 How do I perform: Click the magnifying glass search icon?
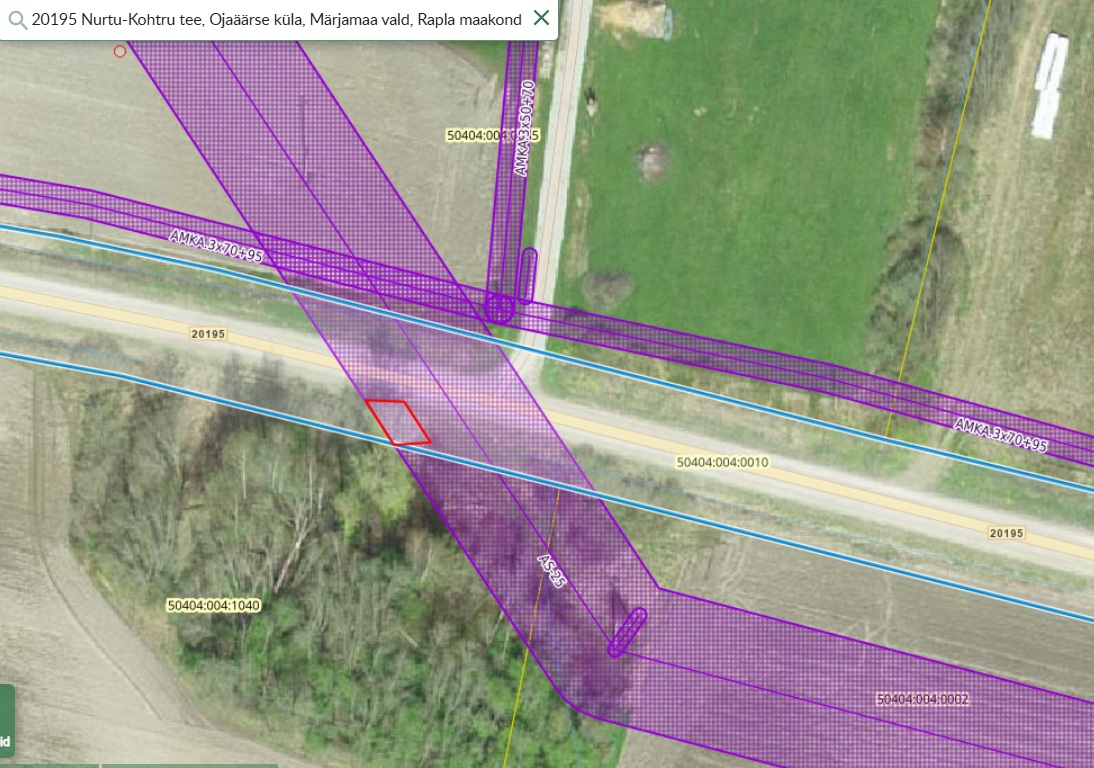17,19
